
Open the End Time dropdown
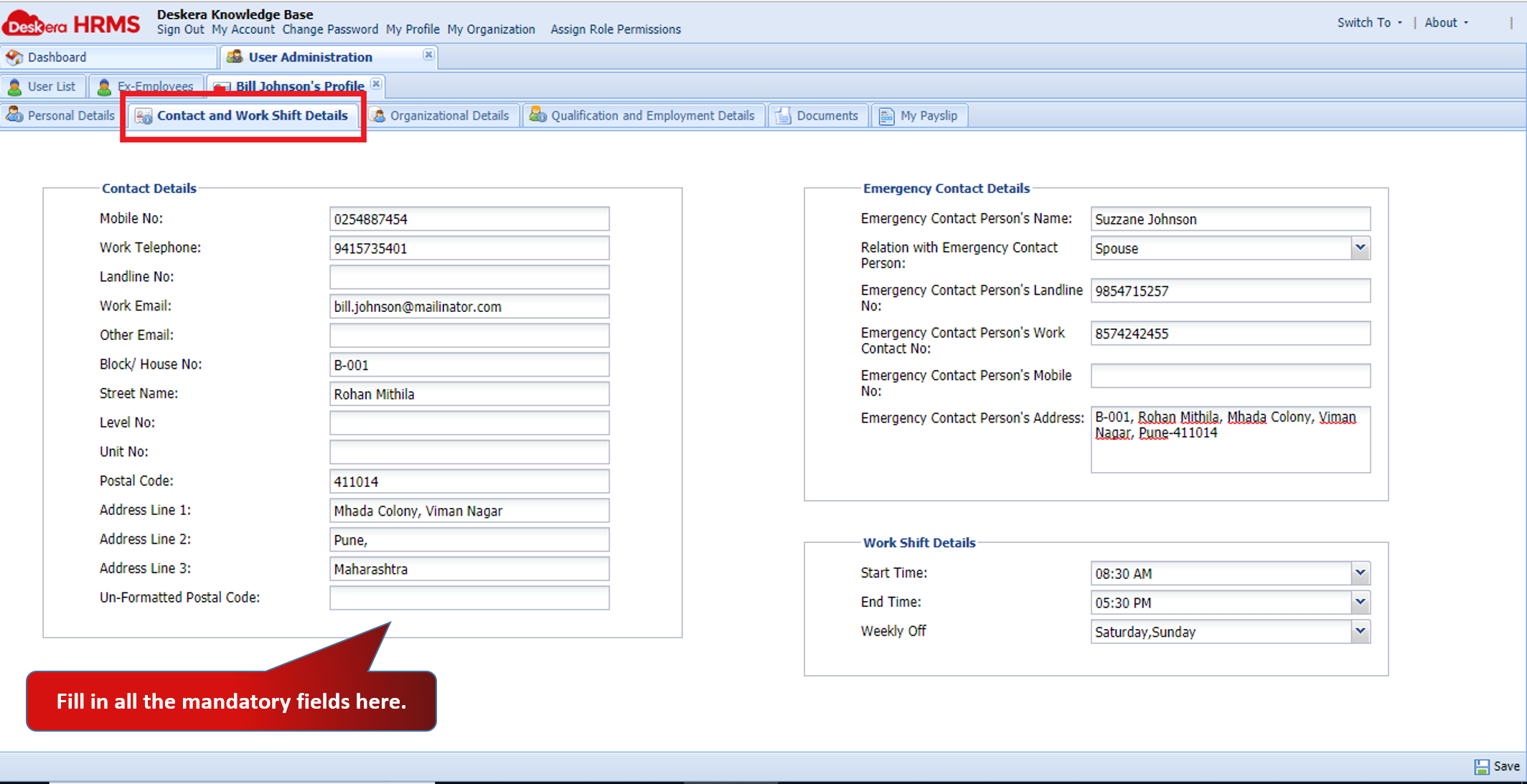click(1360, 603)
